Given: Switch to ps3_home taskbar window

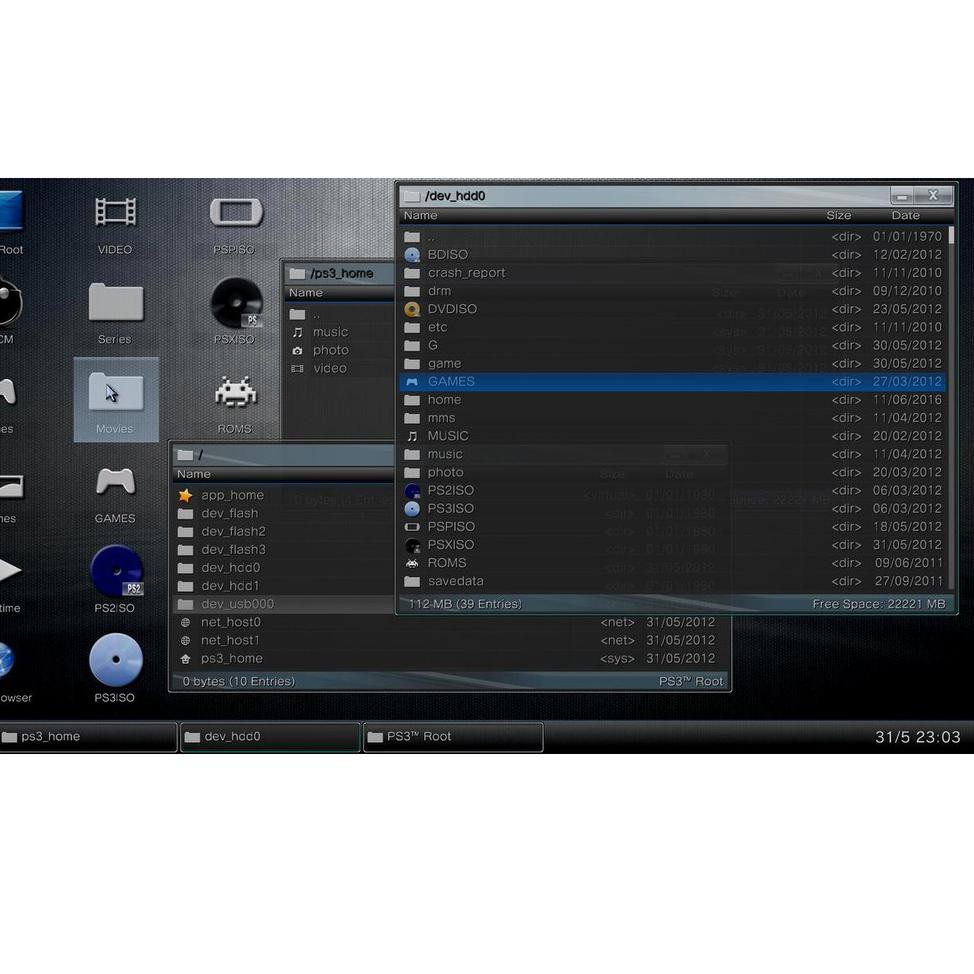Looking at the screenshot, I should tap(88, 737).
